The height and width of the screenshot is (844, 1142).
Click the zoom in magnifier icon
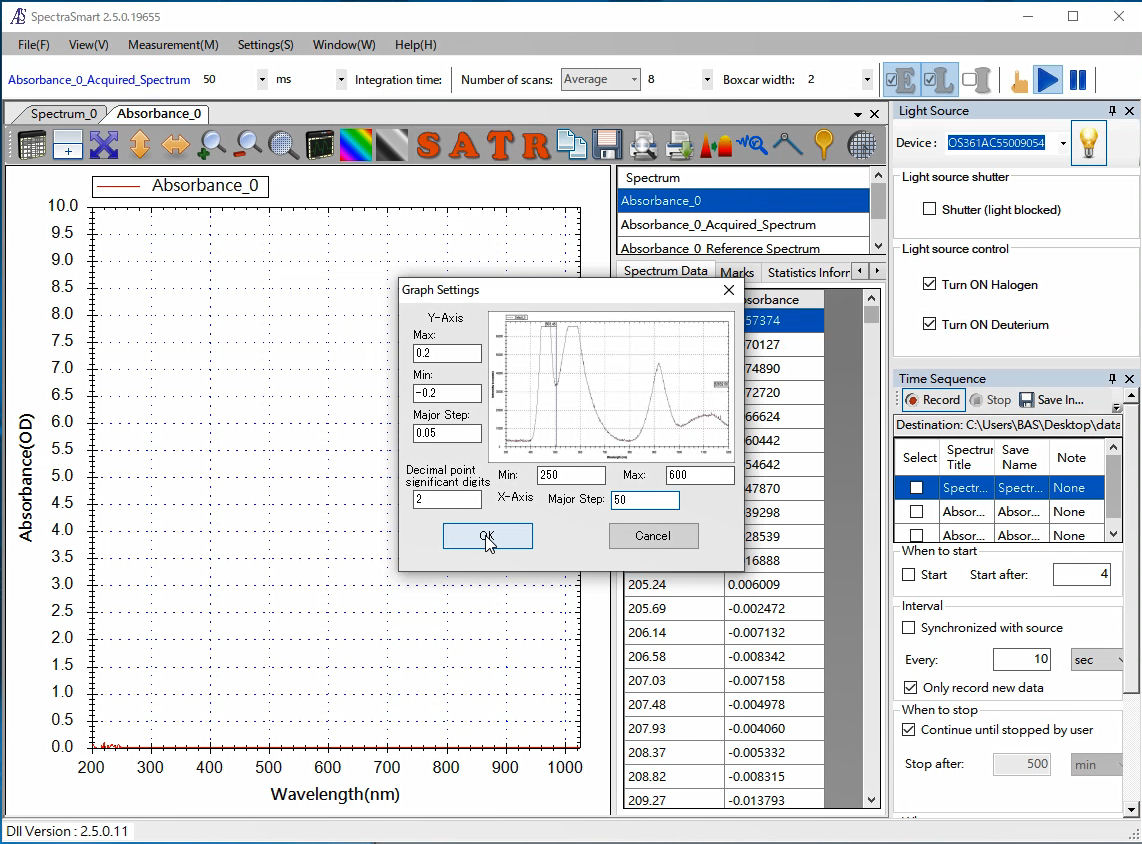[x=211, y=145]
